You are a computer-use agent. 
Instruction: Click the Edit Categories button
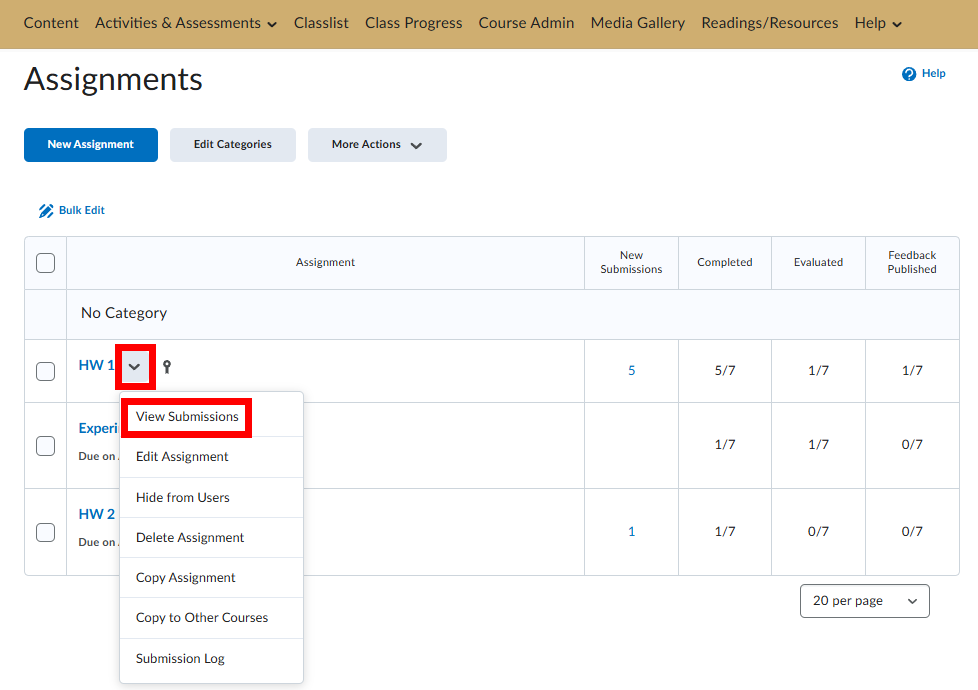[x=233, y=145]
